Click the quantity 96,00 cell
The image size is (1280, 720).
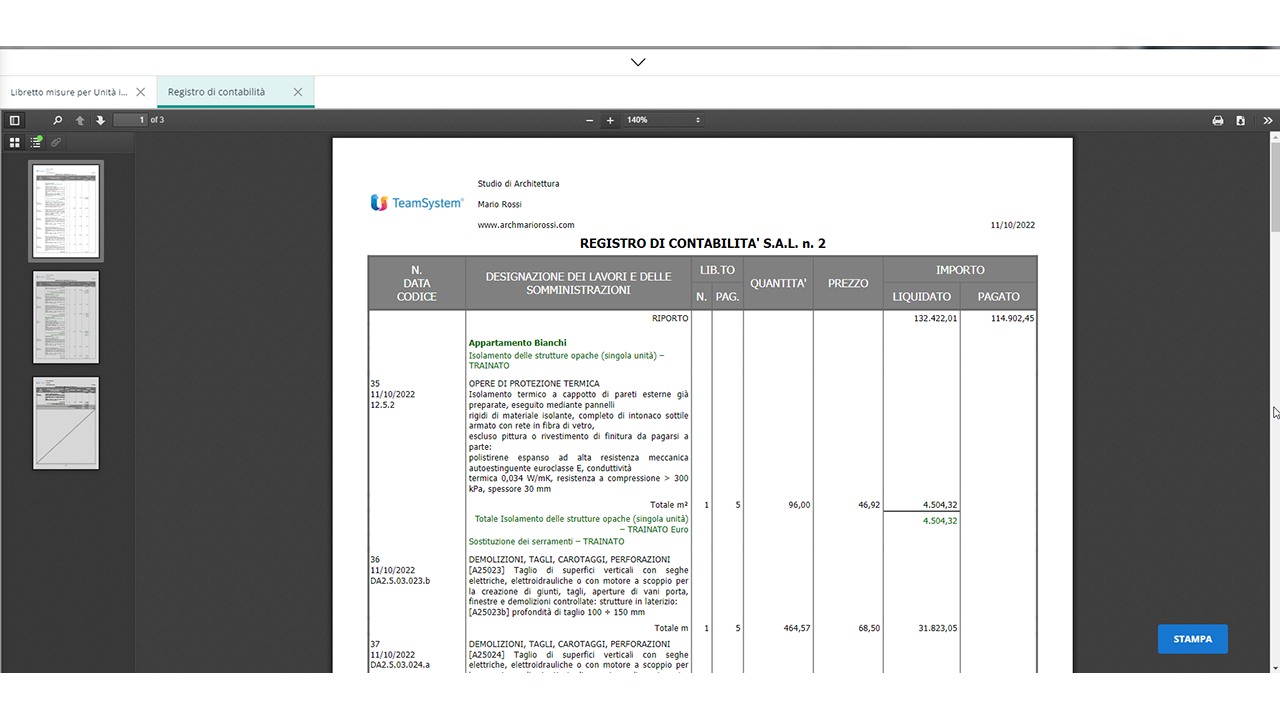(798, 505)
